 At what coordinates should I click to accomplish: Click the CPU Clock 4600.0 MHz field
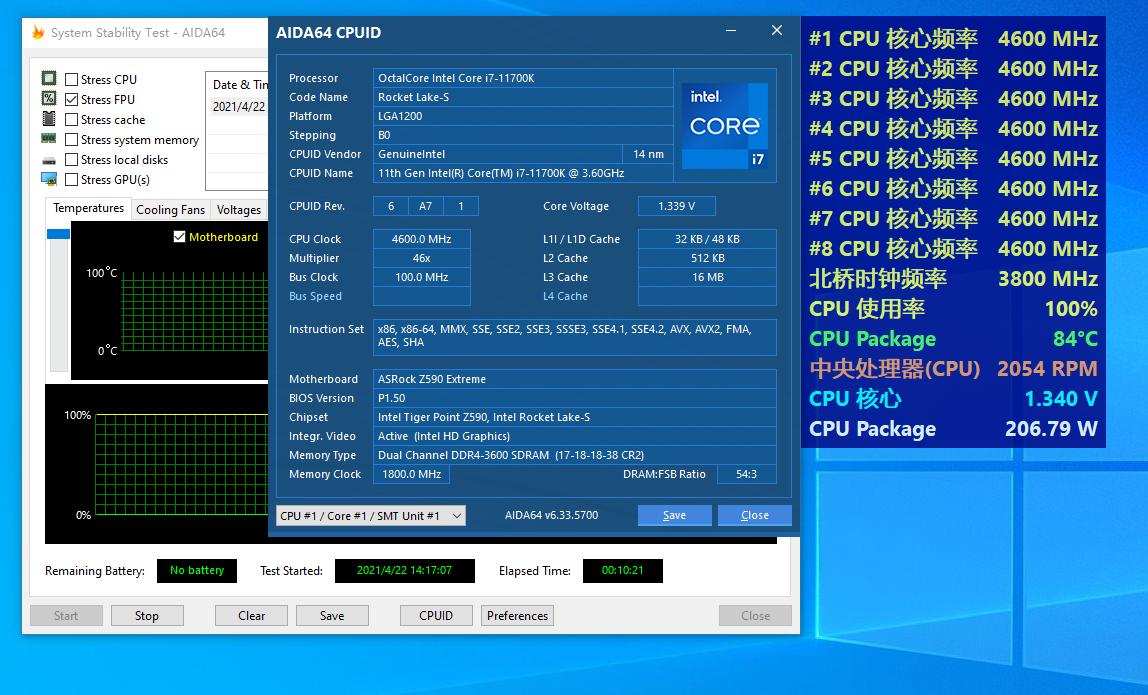422,239
